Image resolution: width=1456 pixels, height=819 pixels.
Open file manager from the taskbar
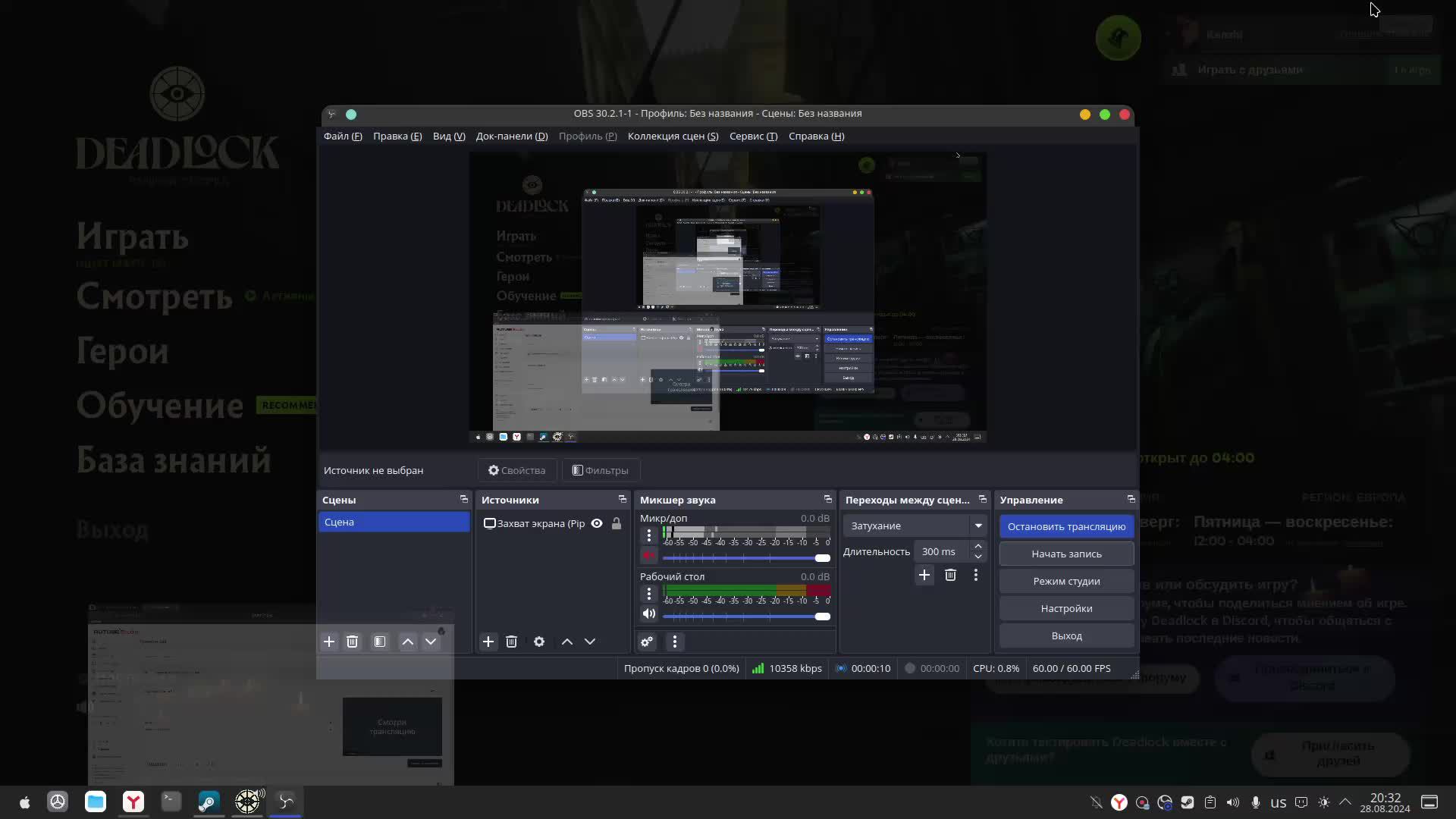point(96,802)
